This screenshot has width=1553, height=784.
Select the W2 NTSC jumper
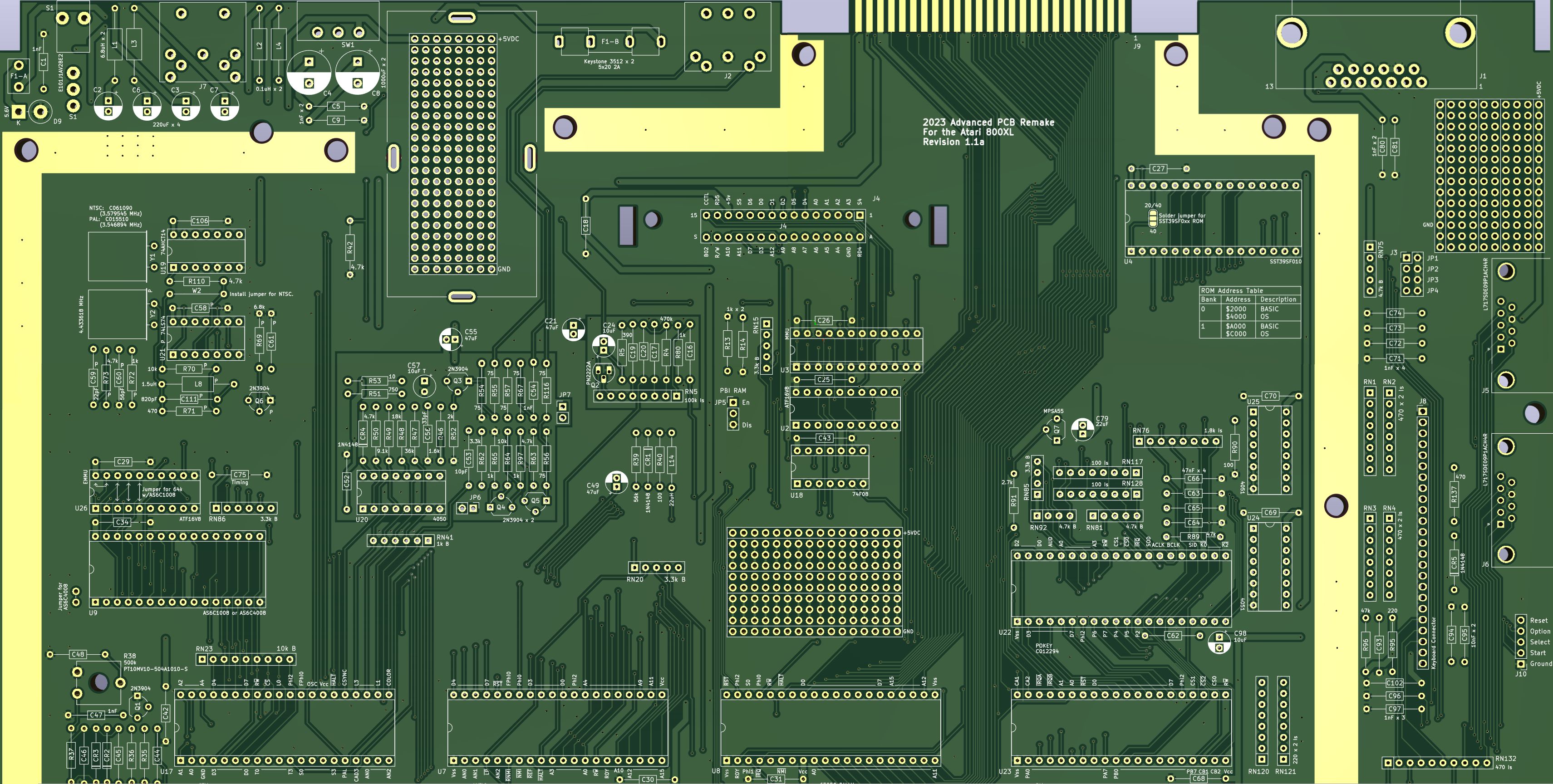point(197,294)
